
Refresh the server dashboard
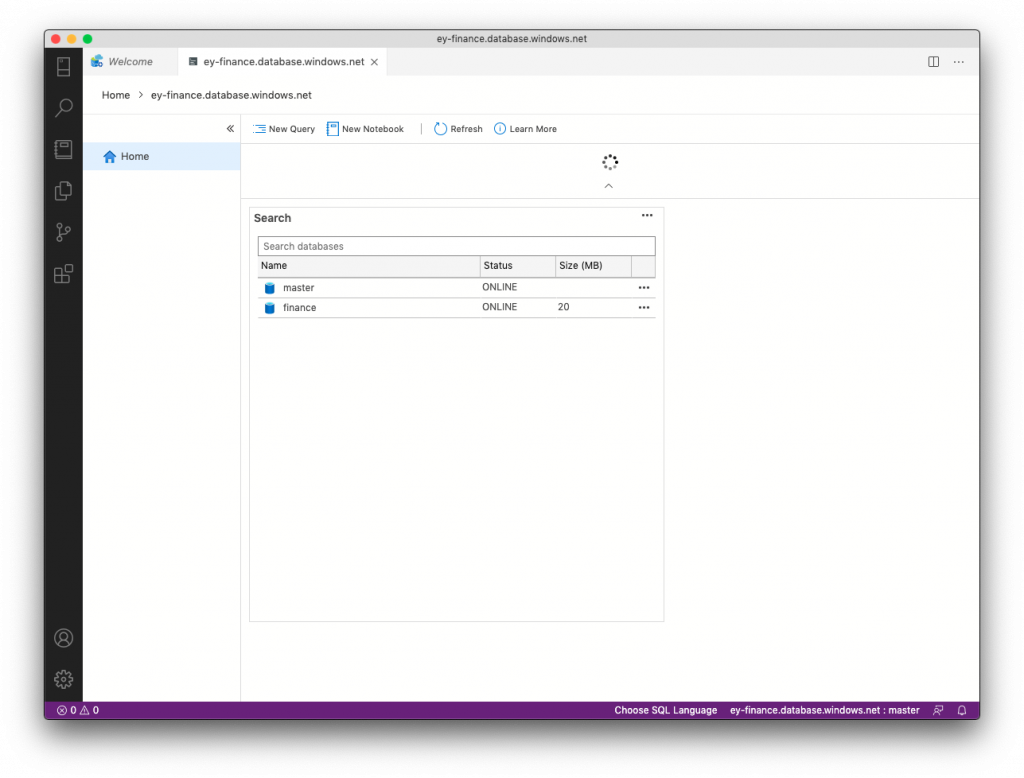coord(458,129)
